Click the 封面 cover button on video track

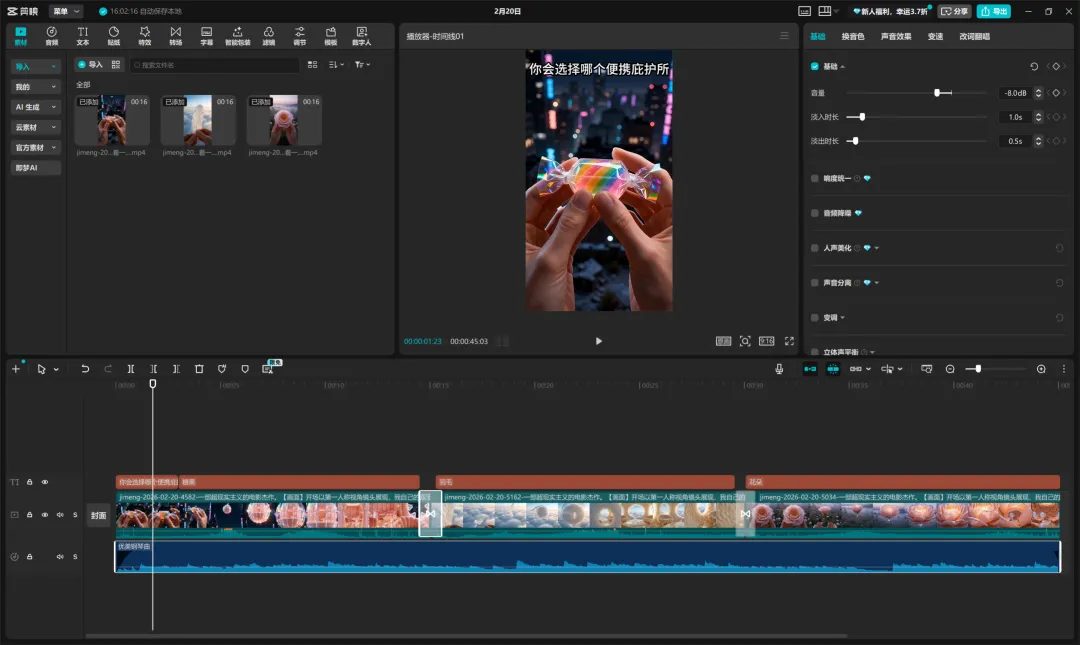point(98,516)
